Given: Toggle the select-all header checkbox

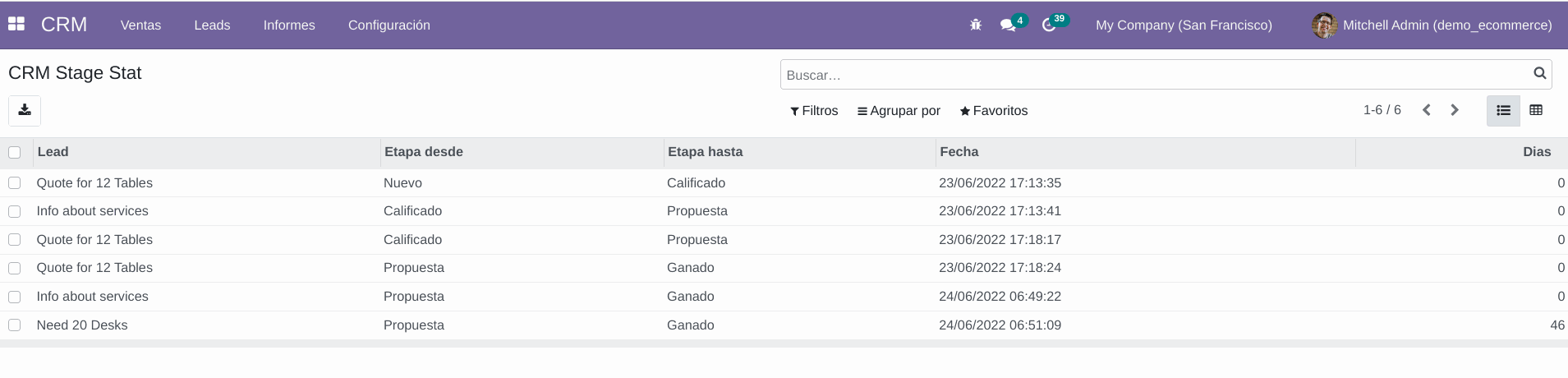Looking at the screenshot, I should 15,152.
